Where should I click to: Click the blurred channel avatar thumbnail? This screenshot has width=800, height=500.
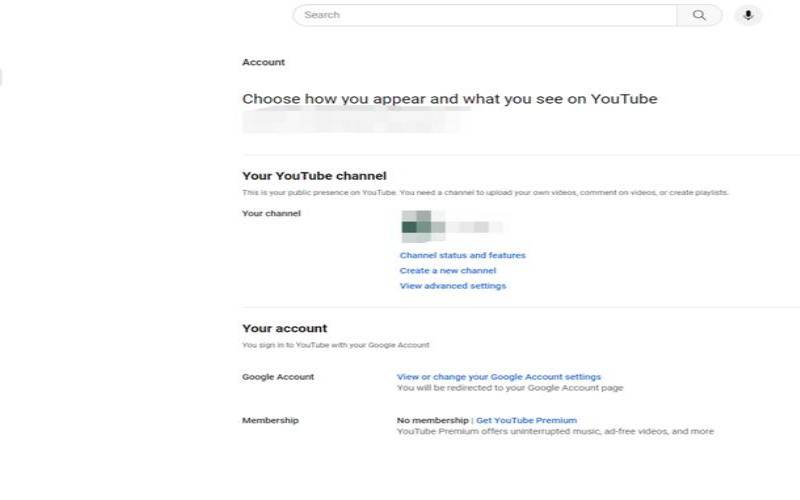pos(423,227)
